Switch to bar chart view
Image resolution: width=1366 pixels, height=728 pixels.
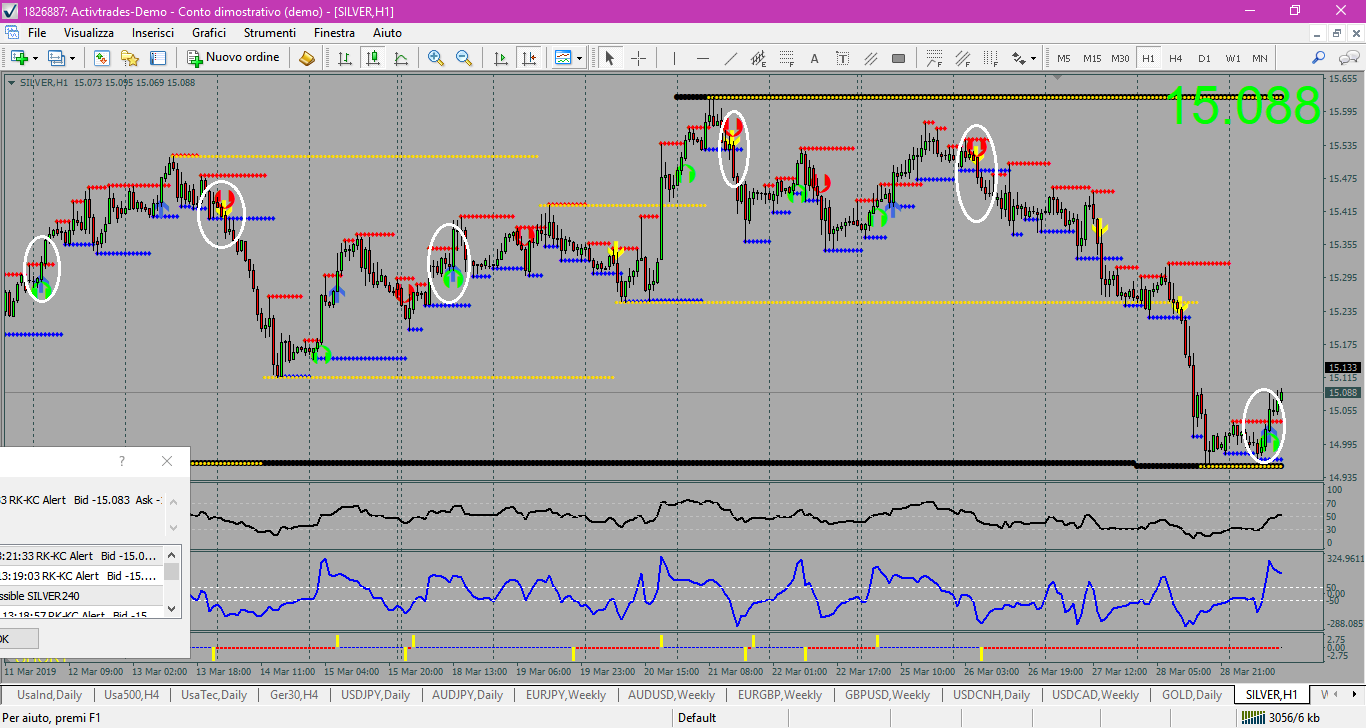pos(345,58)
